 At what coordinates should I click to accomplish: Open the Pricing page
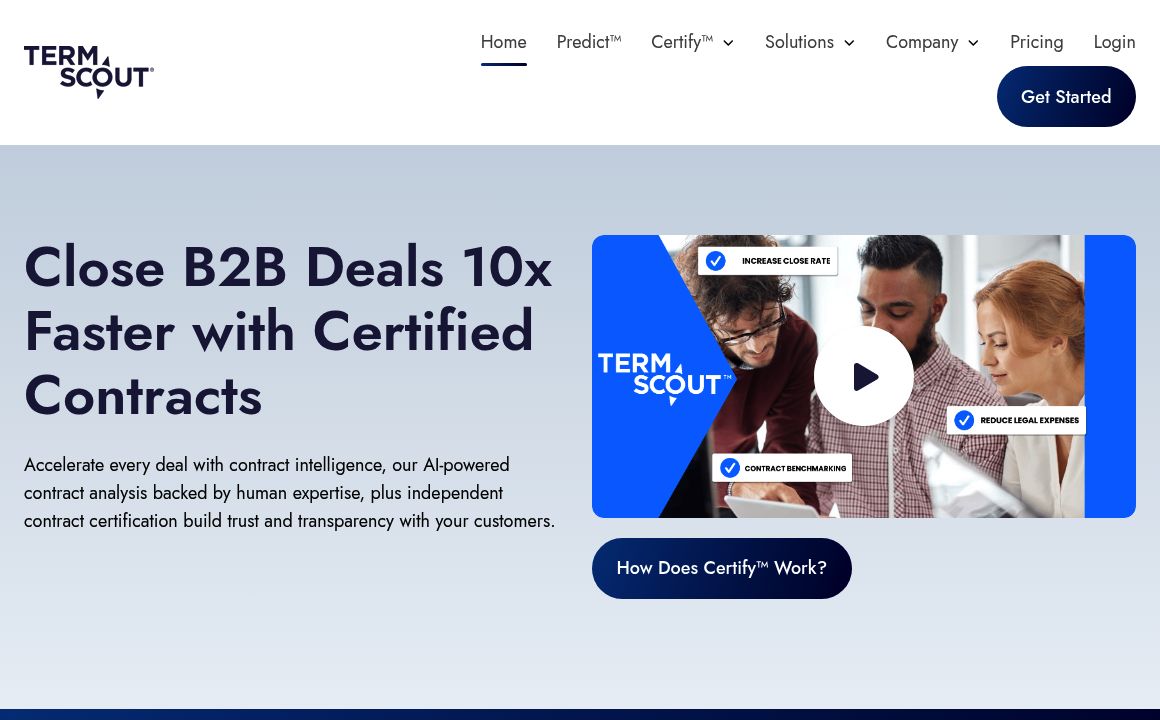click(1036, 42)
